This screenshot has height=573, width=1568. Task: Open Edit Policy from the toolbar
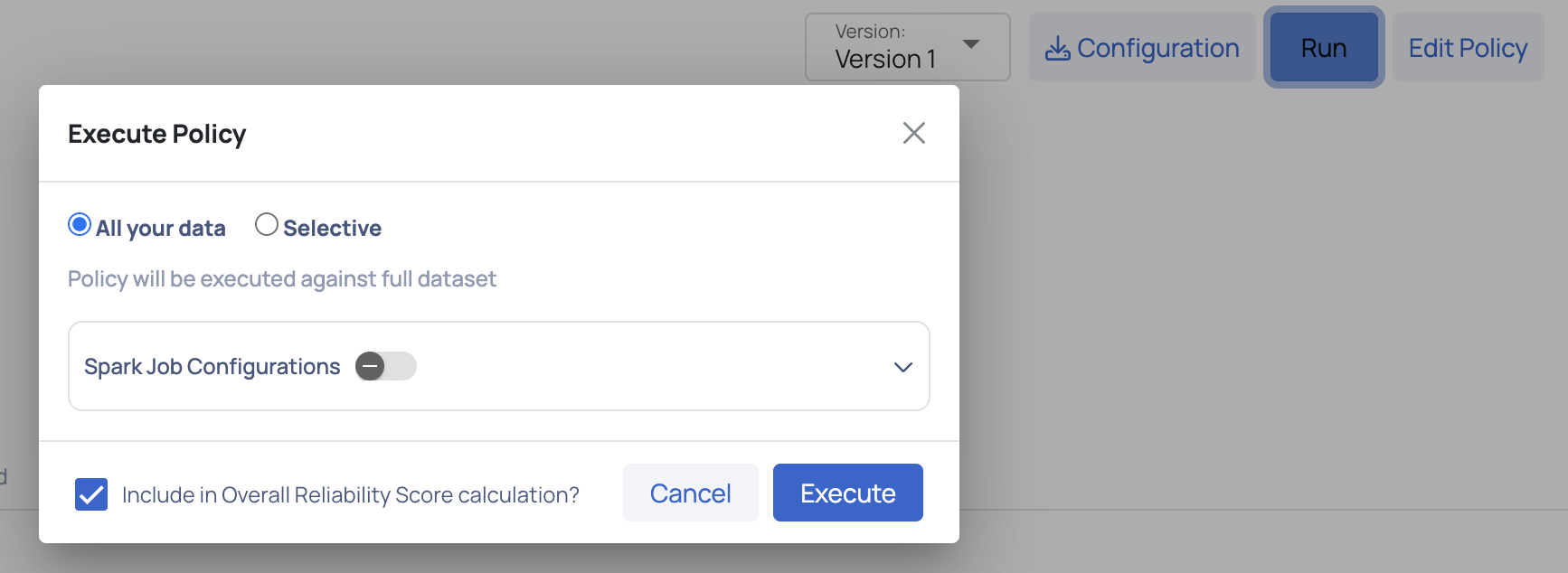(1468, 48)
